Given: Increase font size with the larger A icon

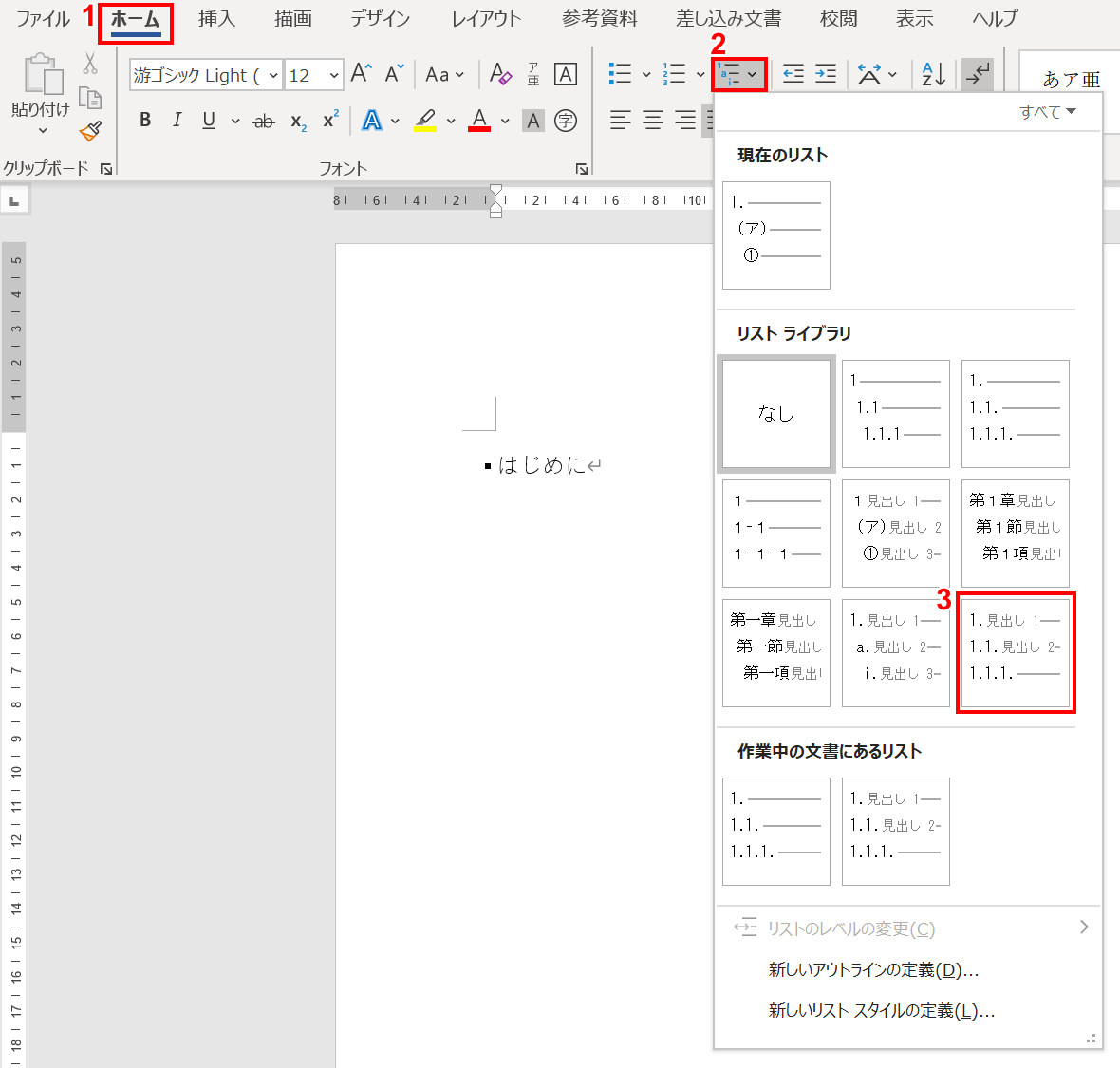Looking at the screenshot, I should 362,74.
